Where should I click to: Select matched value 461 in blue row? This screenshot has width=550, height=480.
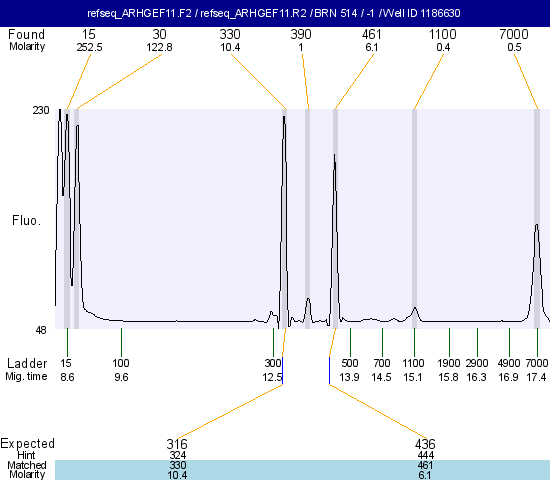coord(425,465)
